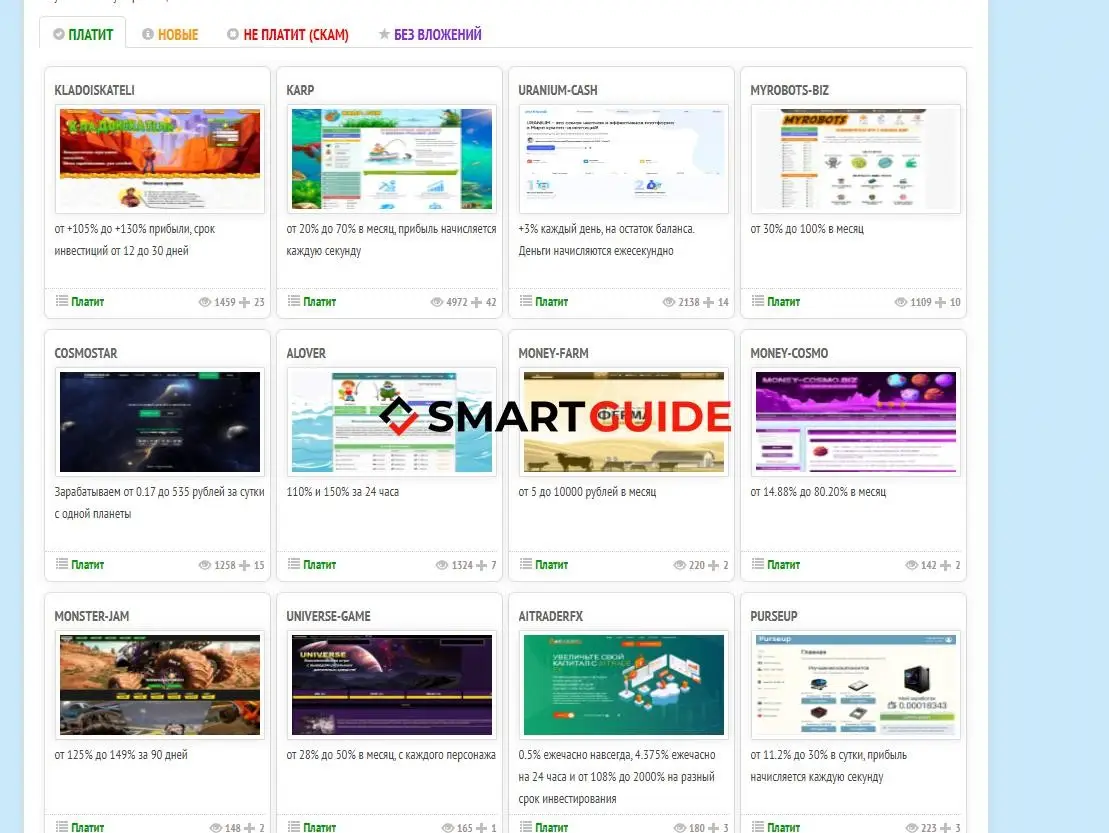Click the list icon under KLADOISKATELI card
The image size is (1109, 833).
click(61, 301)
